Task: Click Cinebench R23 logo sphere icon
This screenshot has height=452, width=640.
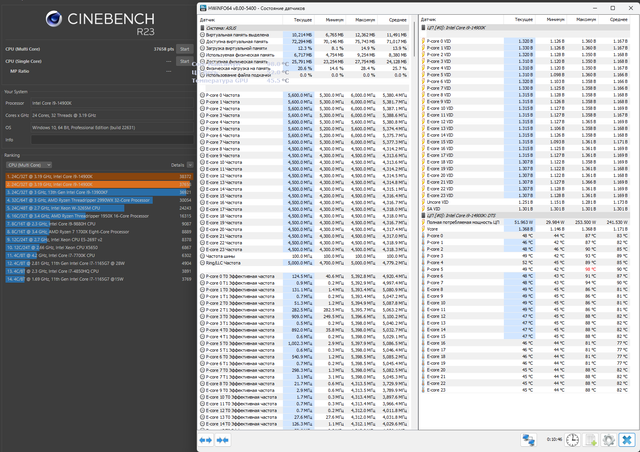Action: point(53,18)
